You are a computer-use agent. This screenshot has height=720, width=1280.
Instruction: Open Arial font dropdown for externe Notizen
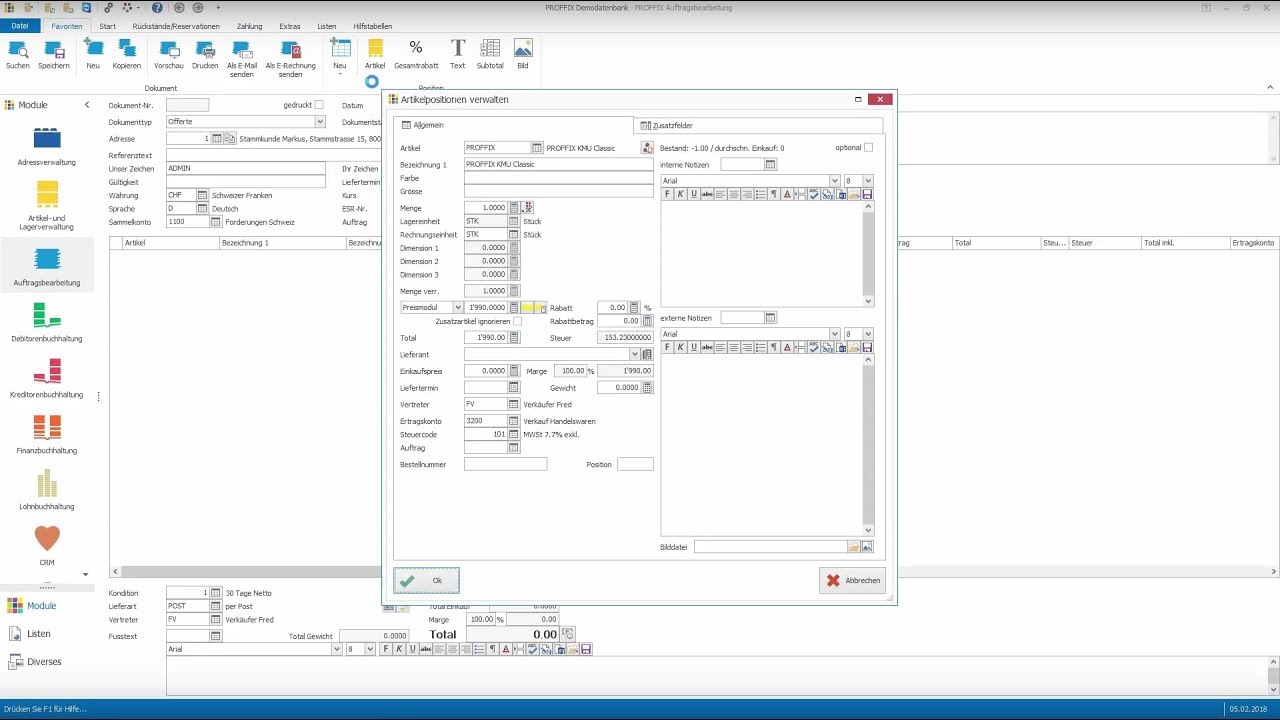tap(835, 334)
